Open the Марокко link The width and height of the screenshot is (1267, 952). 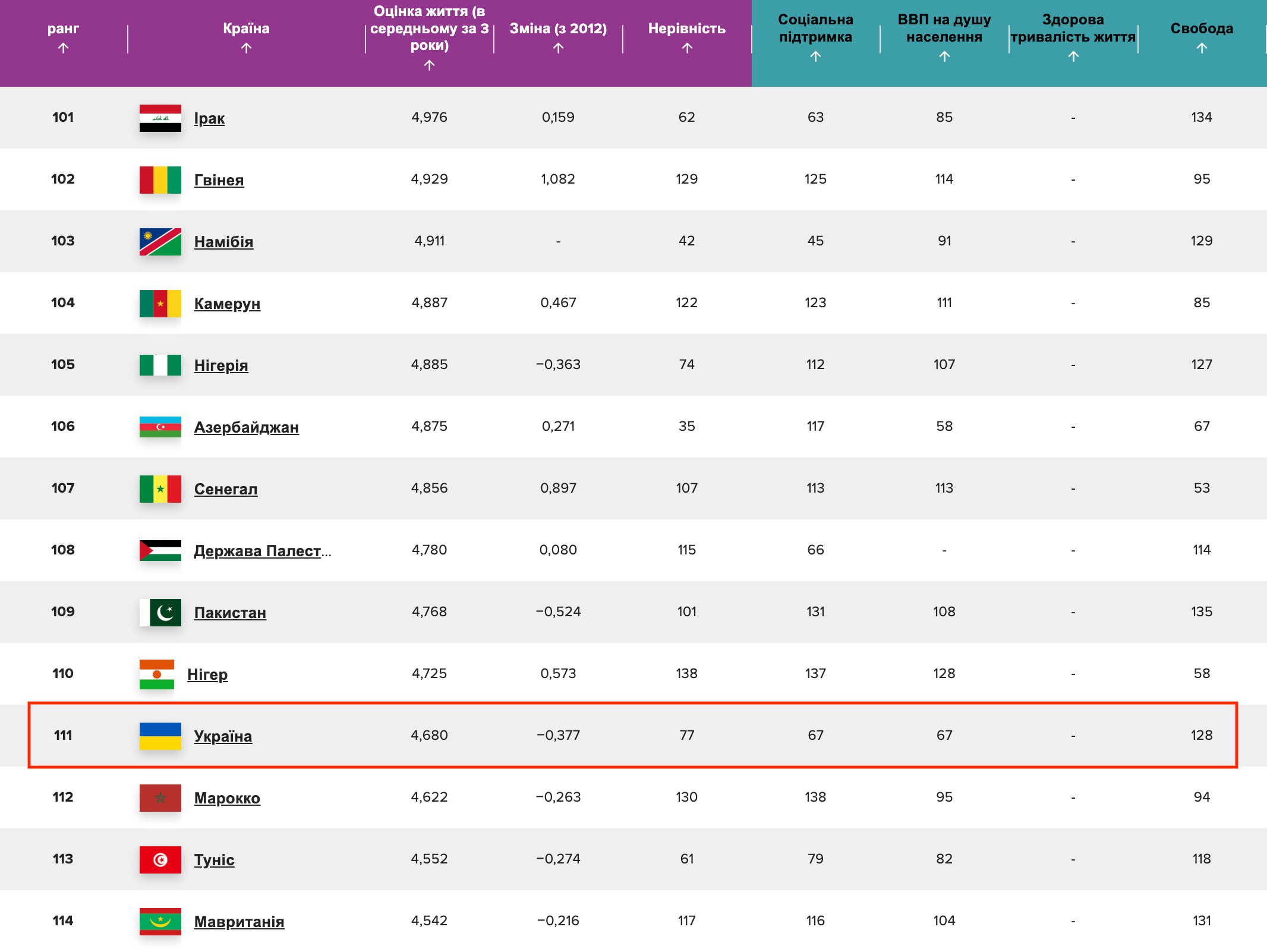(227, 798)
